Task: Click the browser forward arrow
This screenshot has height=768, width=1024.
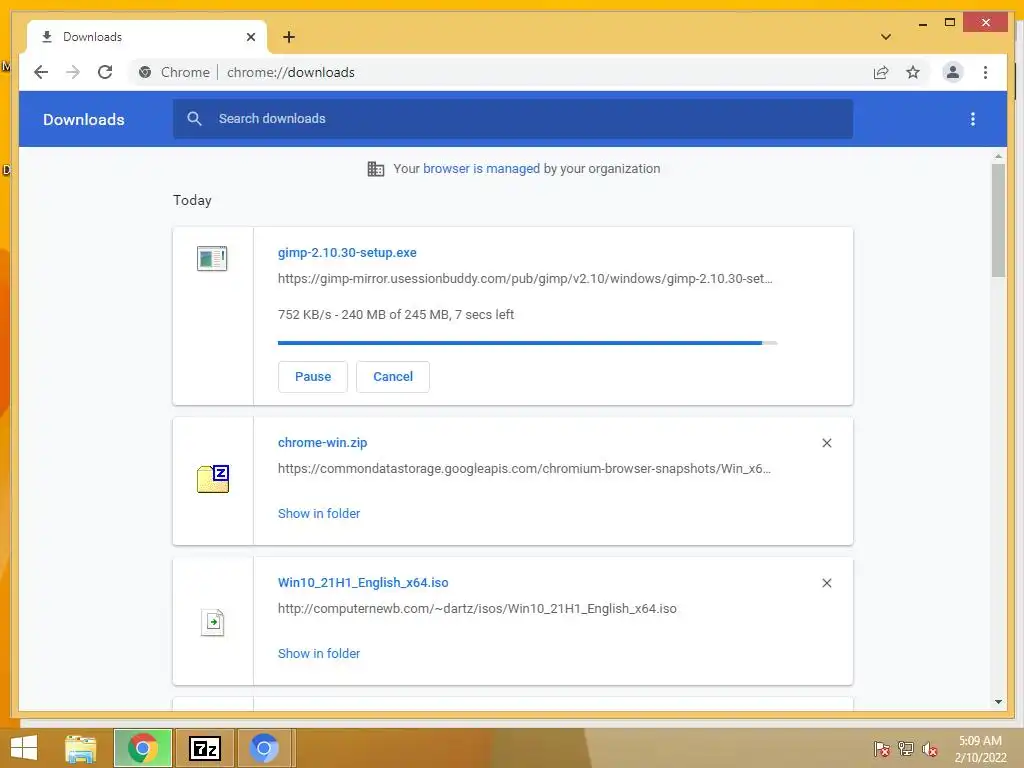Action: coord(72,72)
